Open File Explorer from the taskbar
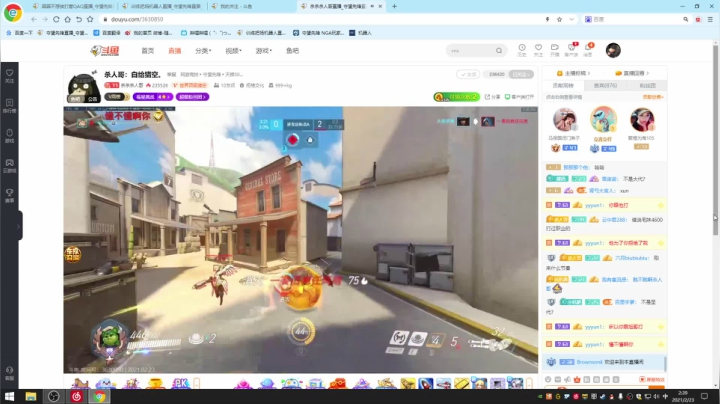The image size is (720, 404). (31, 396)
